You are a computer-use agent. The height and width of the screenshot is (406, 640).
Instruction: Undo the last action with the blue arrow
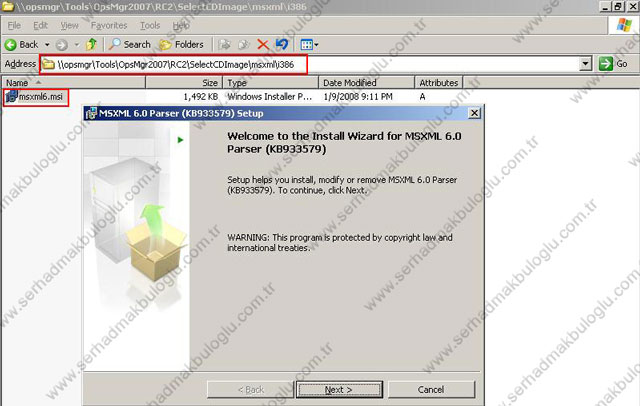[282, 44]
